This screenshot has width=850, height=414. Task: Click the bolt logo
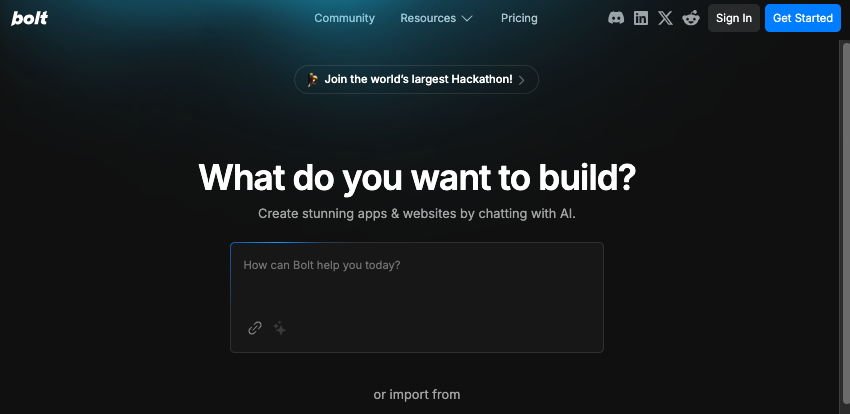[x=29, y=18]
